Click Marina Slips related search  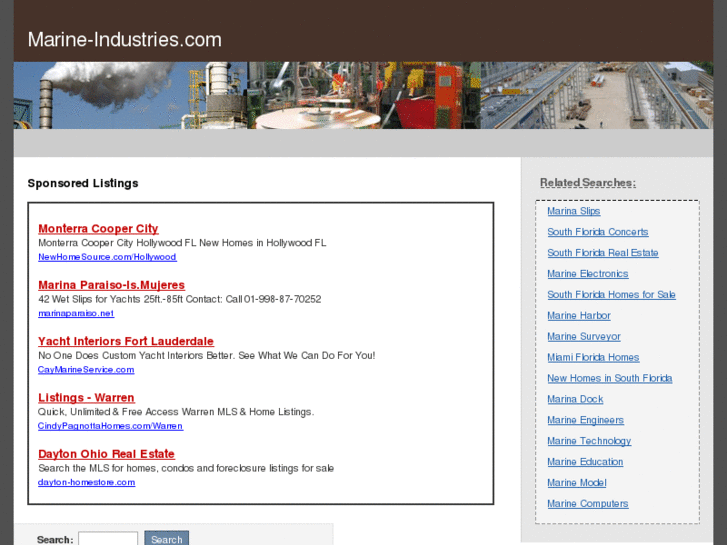[x=574, y=211]
